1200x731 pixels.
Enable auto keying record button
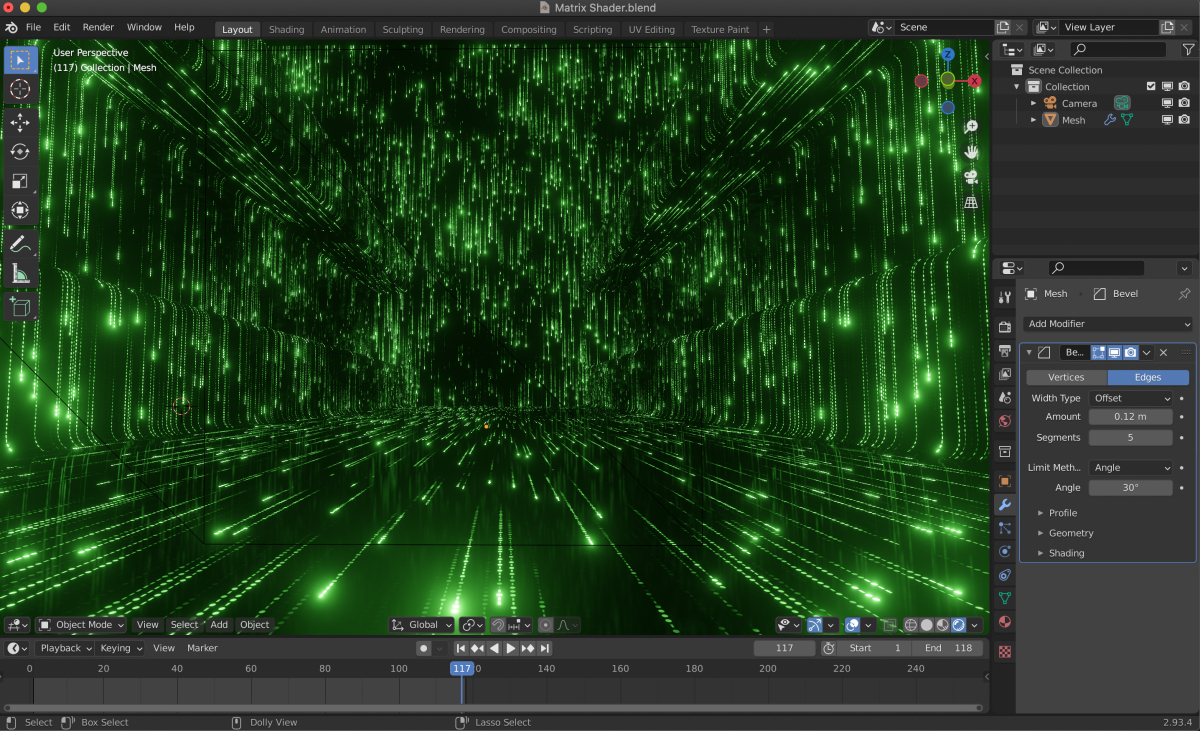[x=424, y=648]
